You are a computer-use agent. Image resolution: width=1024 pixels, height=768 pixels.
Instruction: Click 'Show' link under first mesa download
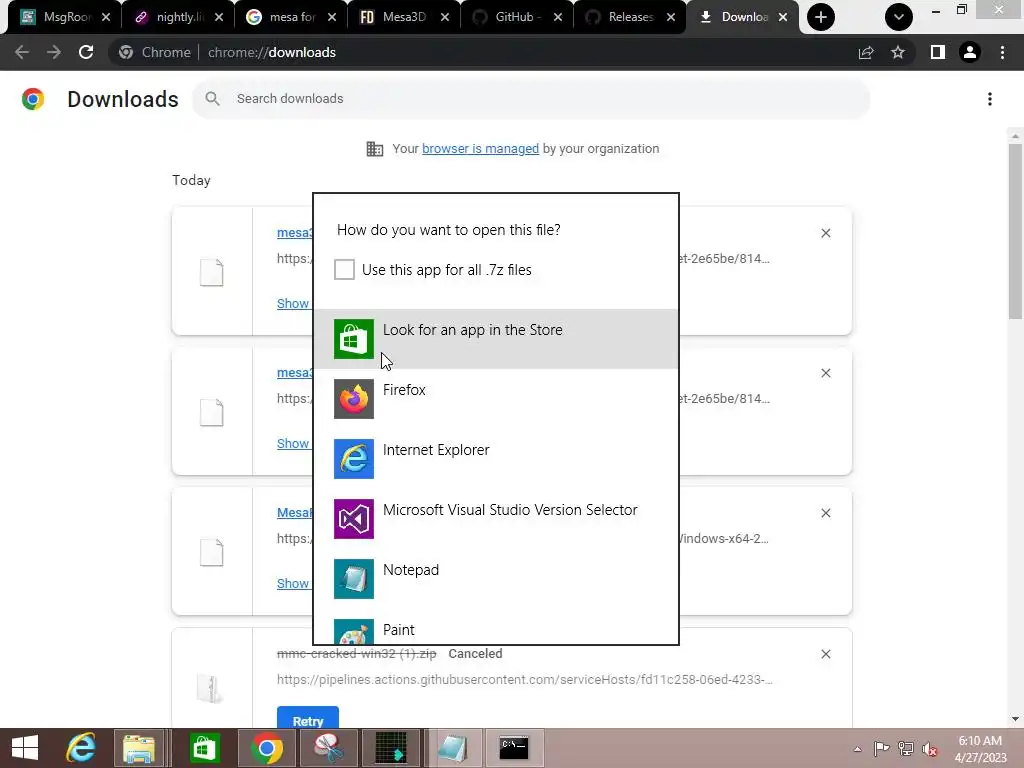pos(293,304)
